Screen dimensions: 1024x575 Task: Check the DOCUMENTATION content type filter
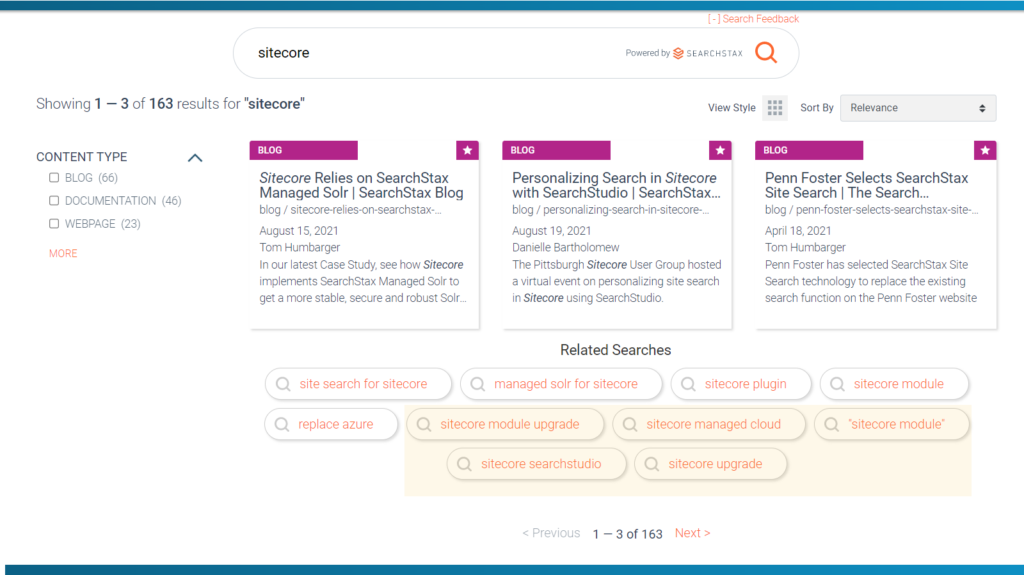54,201
